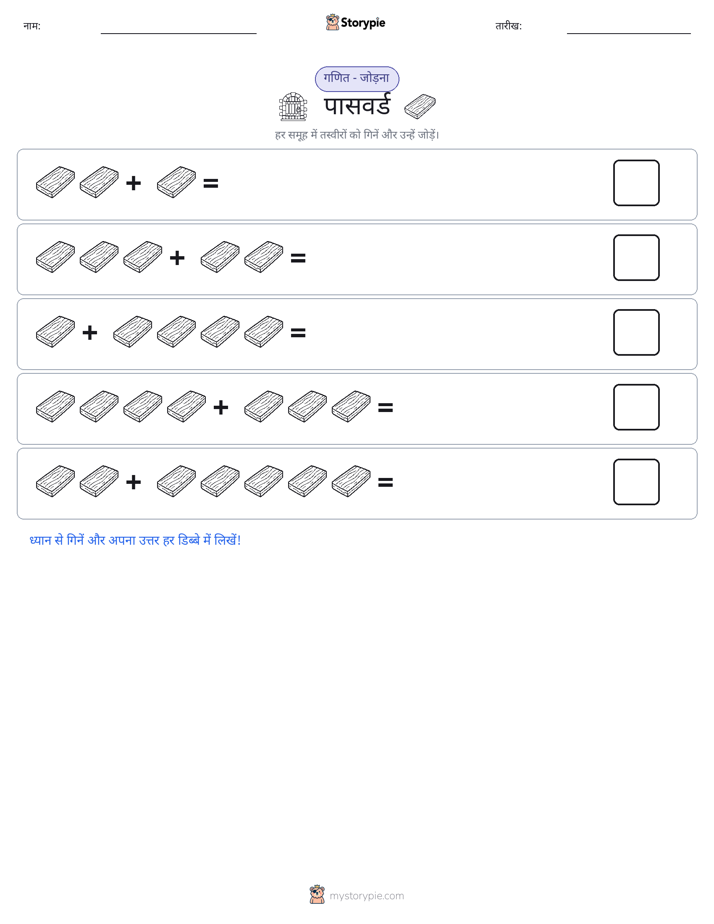This screenshot has width=714, height=924.
Task: Click the name line next to नाम:
Action: pos(178,32)
